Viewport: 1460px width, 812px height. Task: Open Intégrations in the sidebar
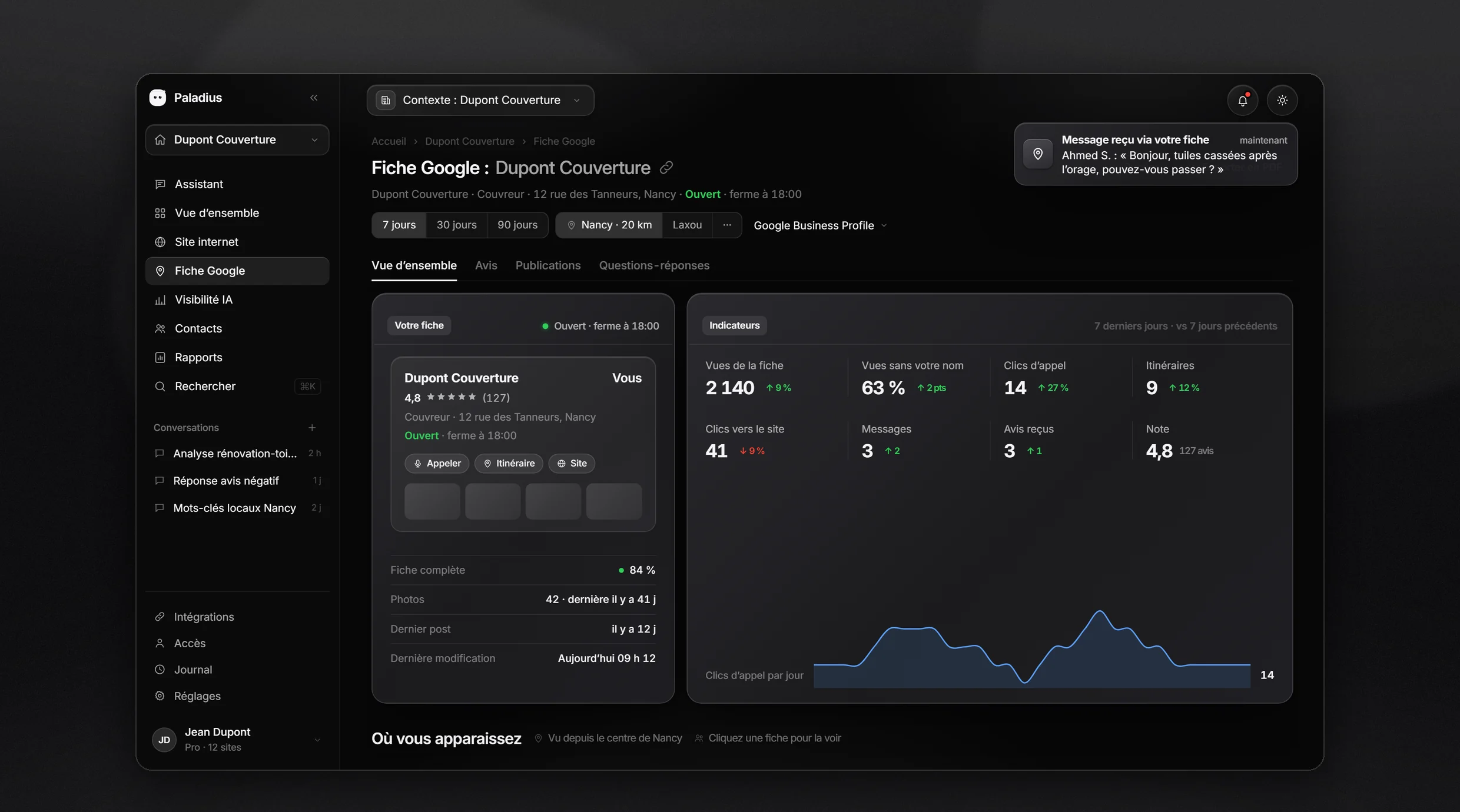[x=237, y=617]
